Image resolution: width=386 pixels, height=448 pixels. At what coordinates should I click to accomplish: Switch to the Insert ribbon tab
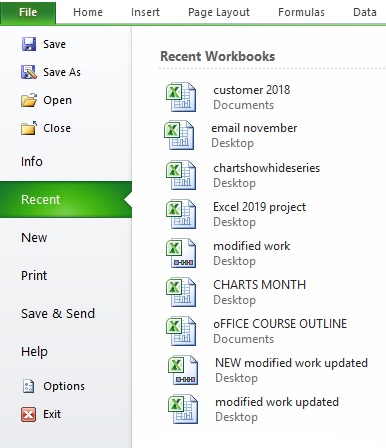pos(145,12)
